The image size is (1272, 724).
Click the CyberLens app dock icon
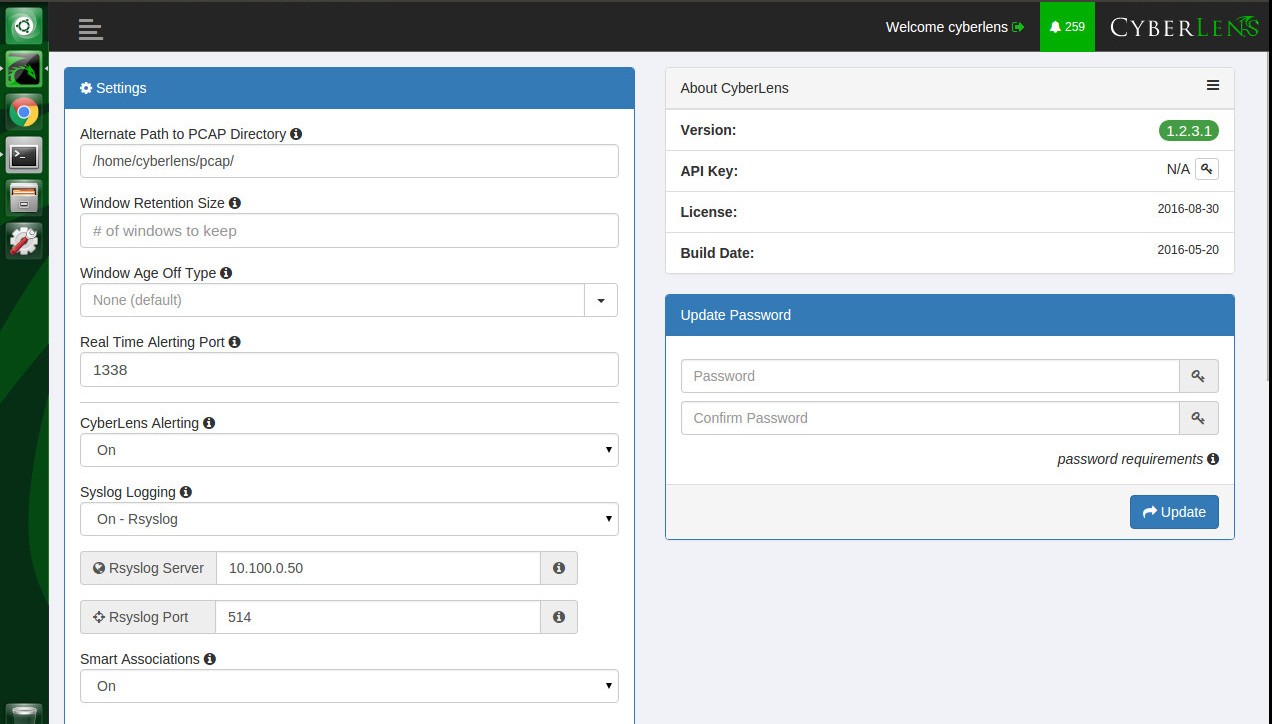click(x=24, y=68)
